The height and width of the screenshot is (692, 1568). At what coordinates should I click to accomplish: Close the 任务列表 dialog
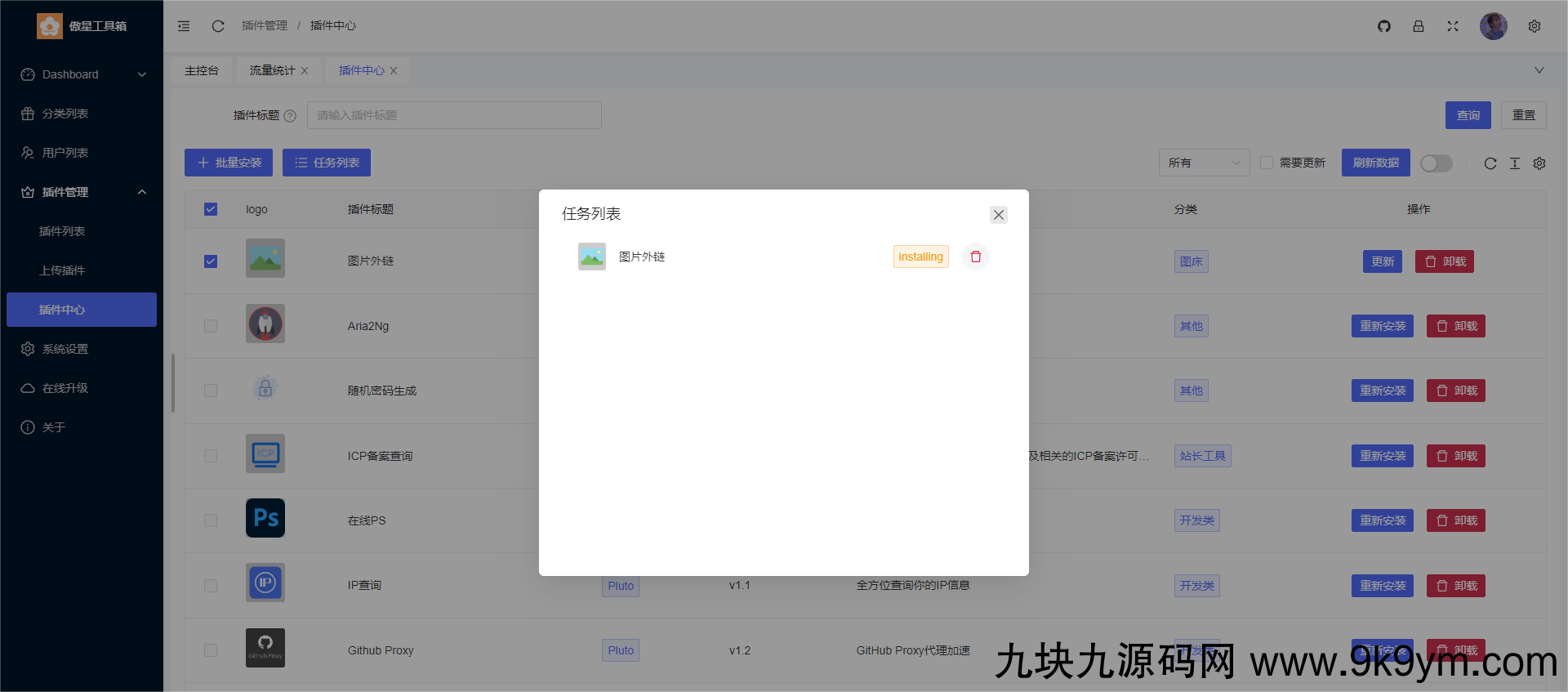pyautogui.click(x=998, y=215)
